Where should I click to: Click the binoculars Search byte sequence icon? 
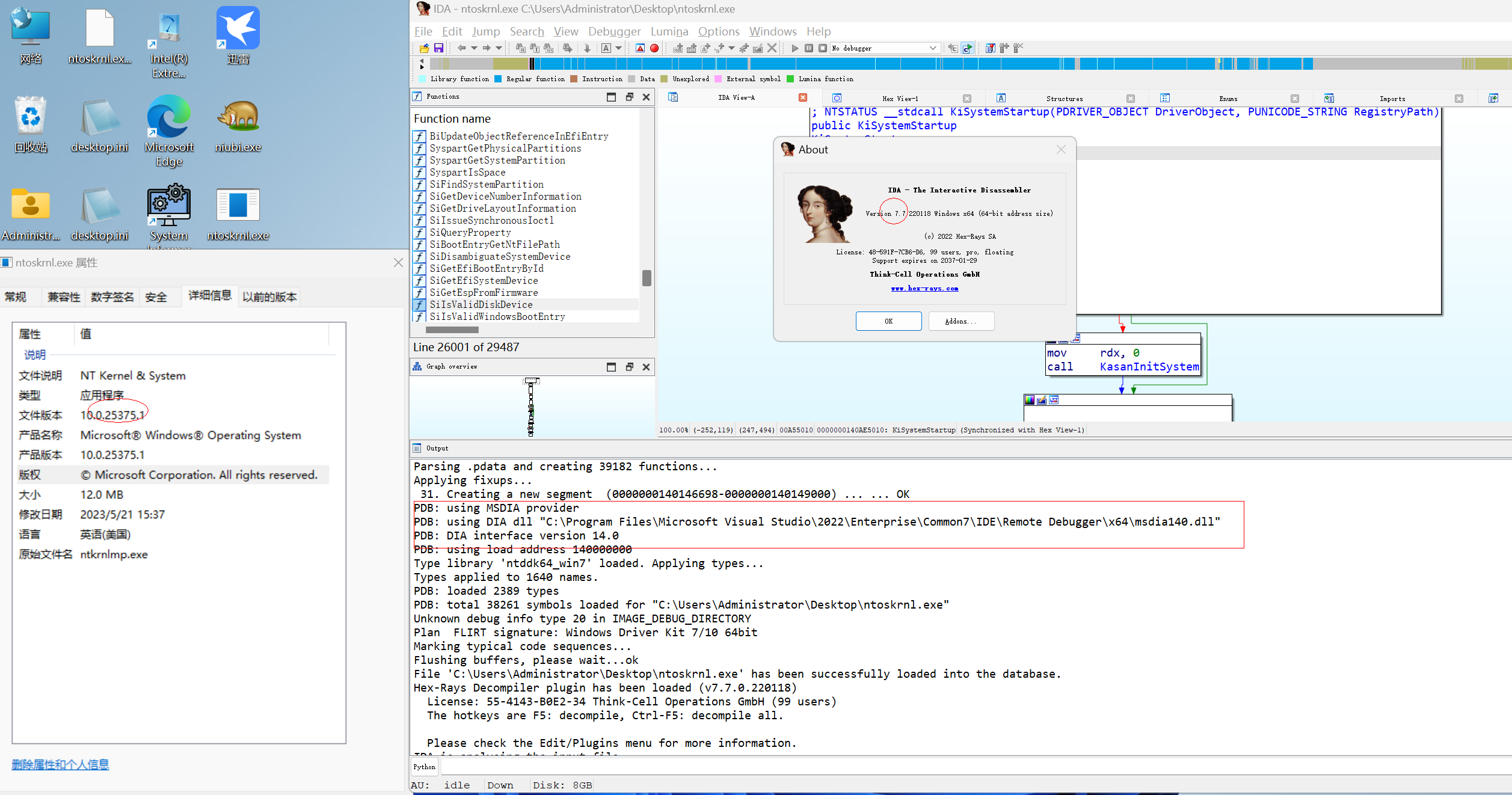pos(548,48)
